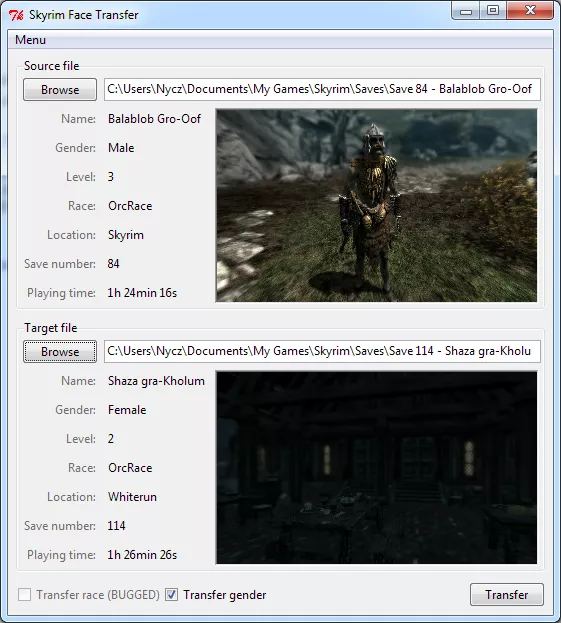This screenshot has width=561, height=623.
Task: Select the target name Shaza gra-Kholum
Action: tap(156, 381)
